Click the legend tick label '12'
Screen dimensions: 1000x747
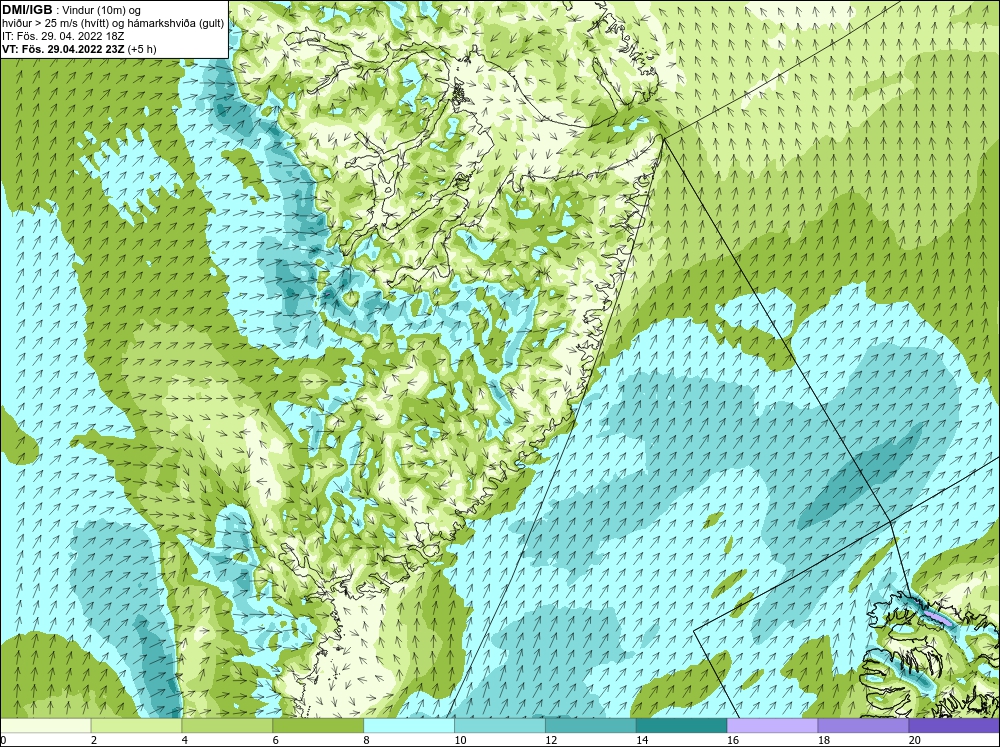pos(551,740)
